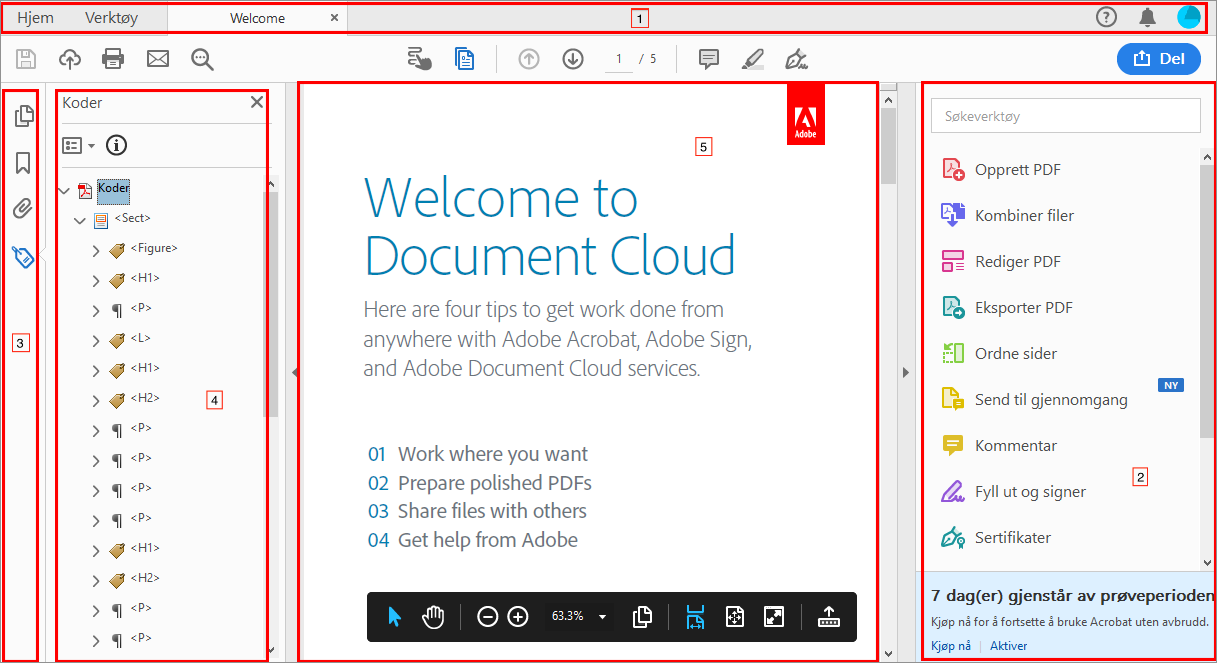Select the highlight text pen tool
This screenshot has width=1217, height=663.
(x=753, y=59)
